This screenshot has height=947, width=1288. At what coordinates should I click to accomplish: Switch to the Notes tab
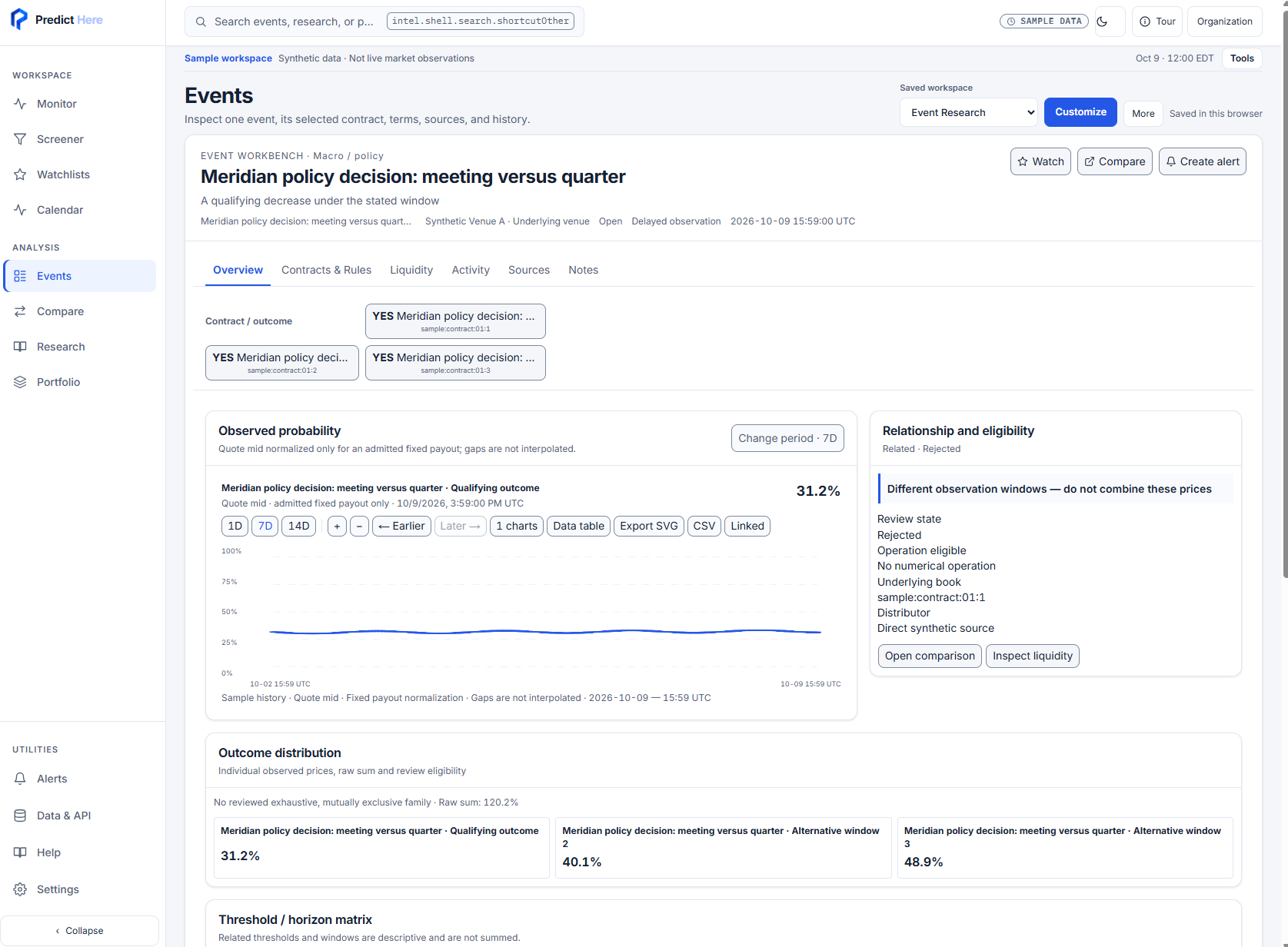(583, 270)
